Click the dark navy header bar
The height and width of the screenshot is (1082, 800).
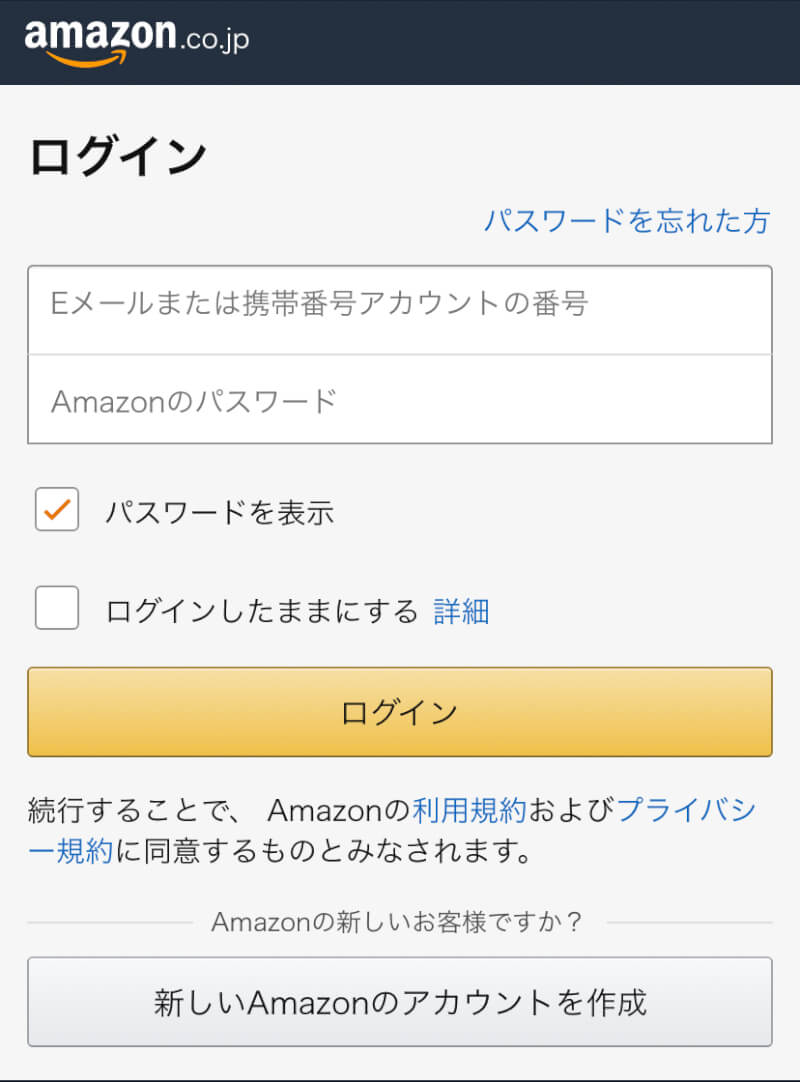point(400,42)
